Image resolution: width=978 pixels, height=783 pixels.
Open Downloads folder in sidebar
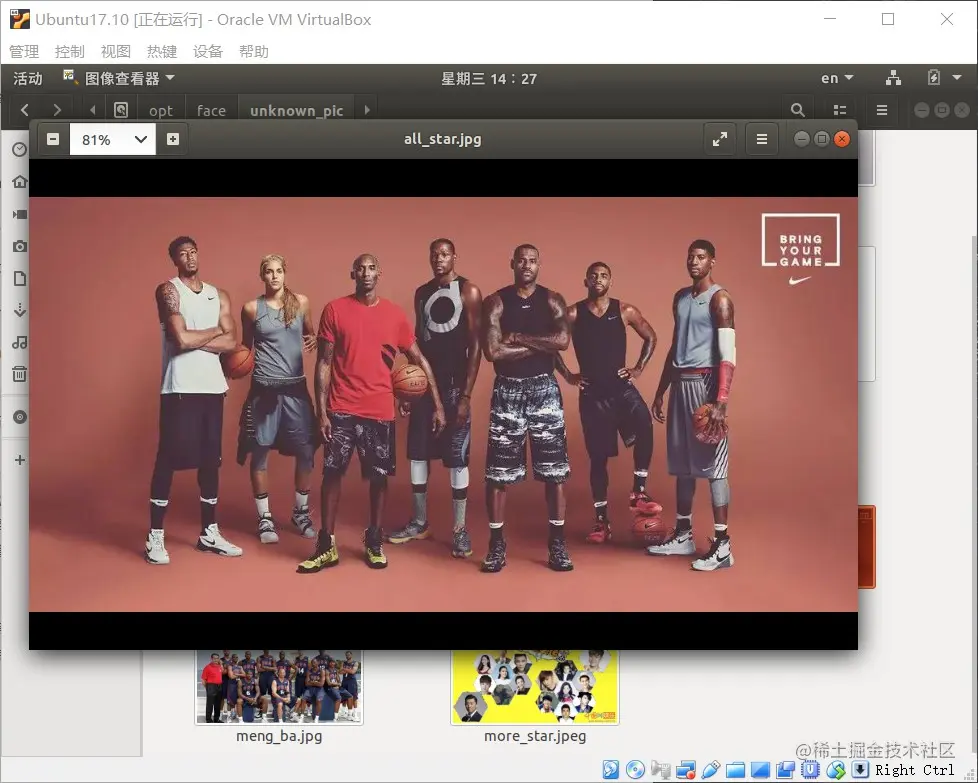click(x=20, y=310)
